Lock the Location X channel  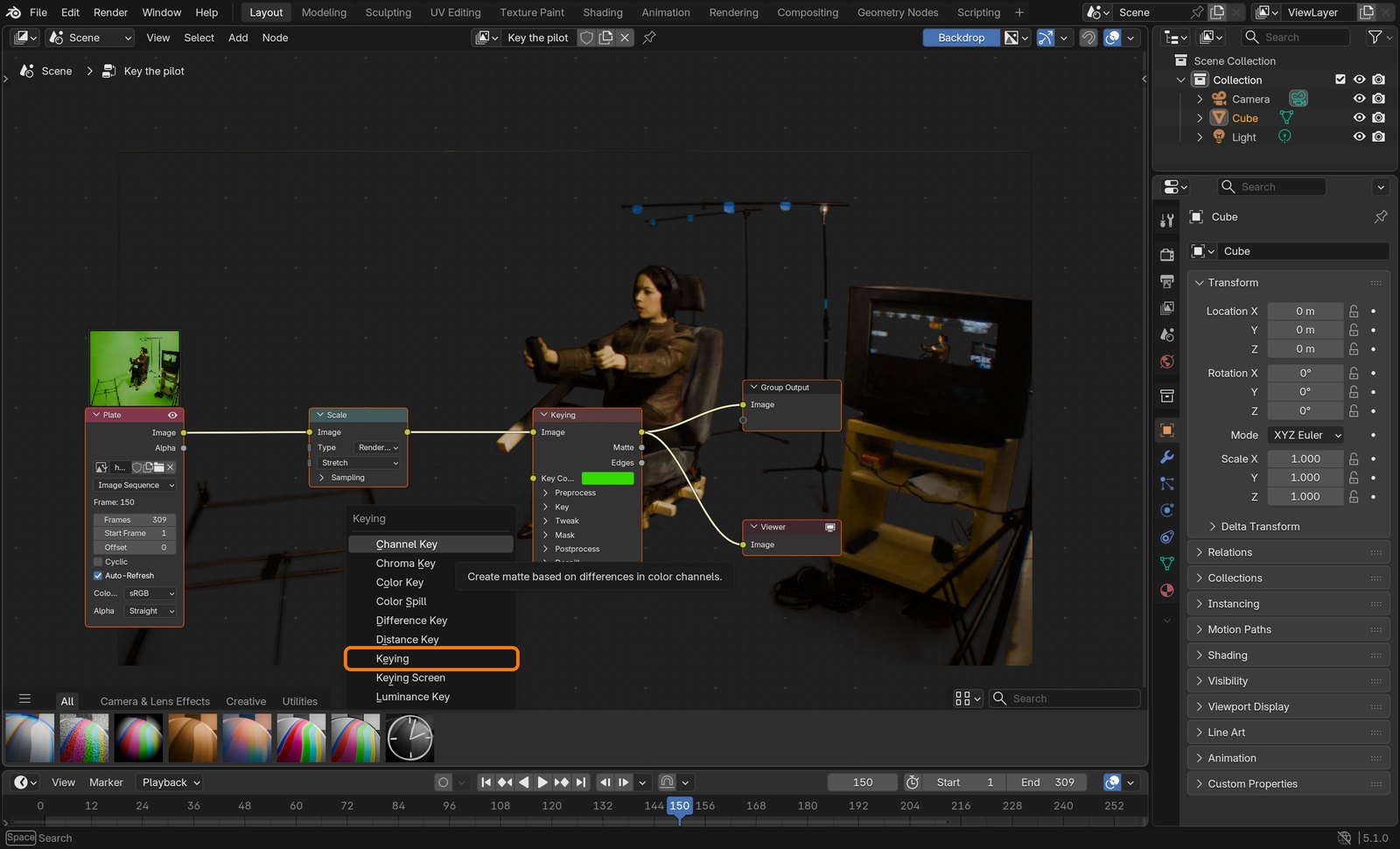coord(1354,311)
